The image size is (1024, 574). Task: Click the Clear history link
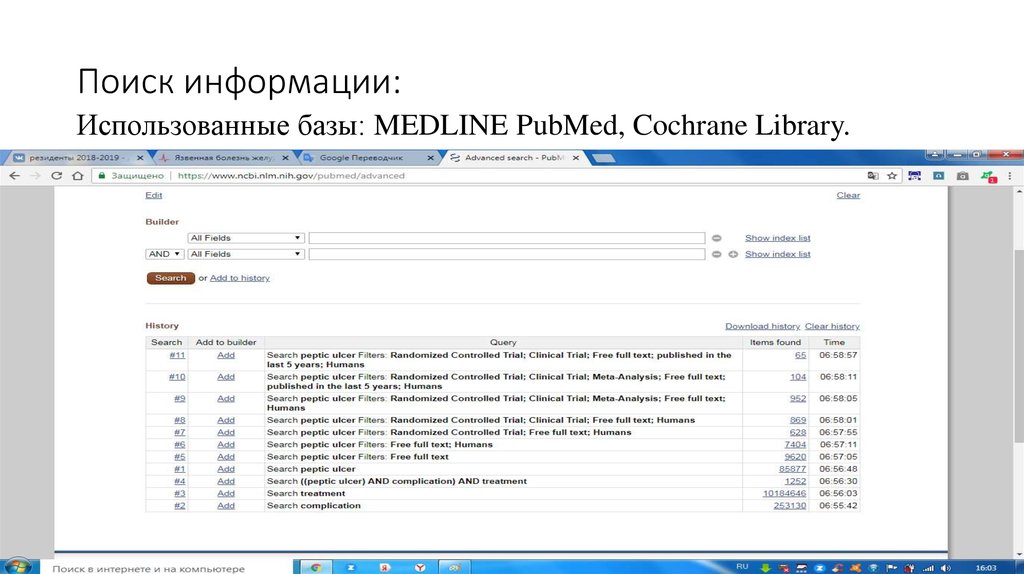click(832, 327)
